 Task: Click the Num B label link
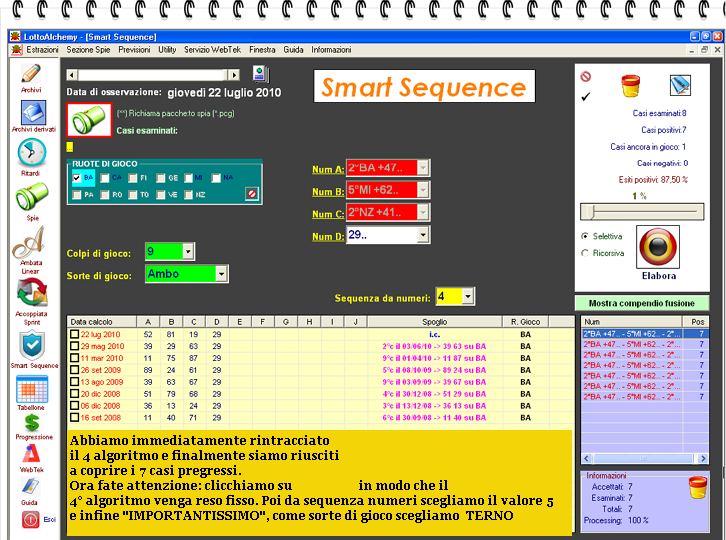[328, 192]
